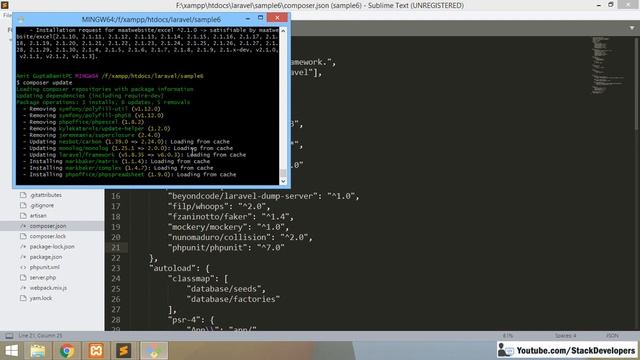Open File Explorer from the taskbar

point(38,351)
